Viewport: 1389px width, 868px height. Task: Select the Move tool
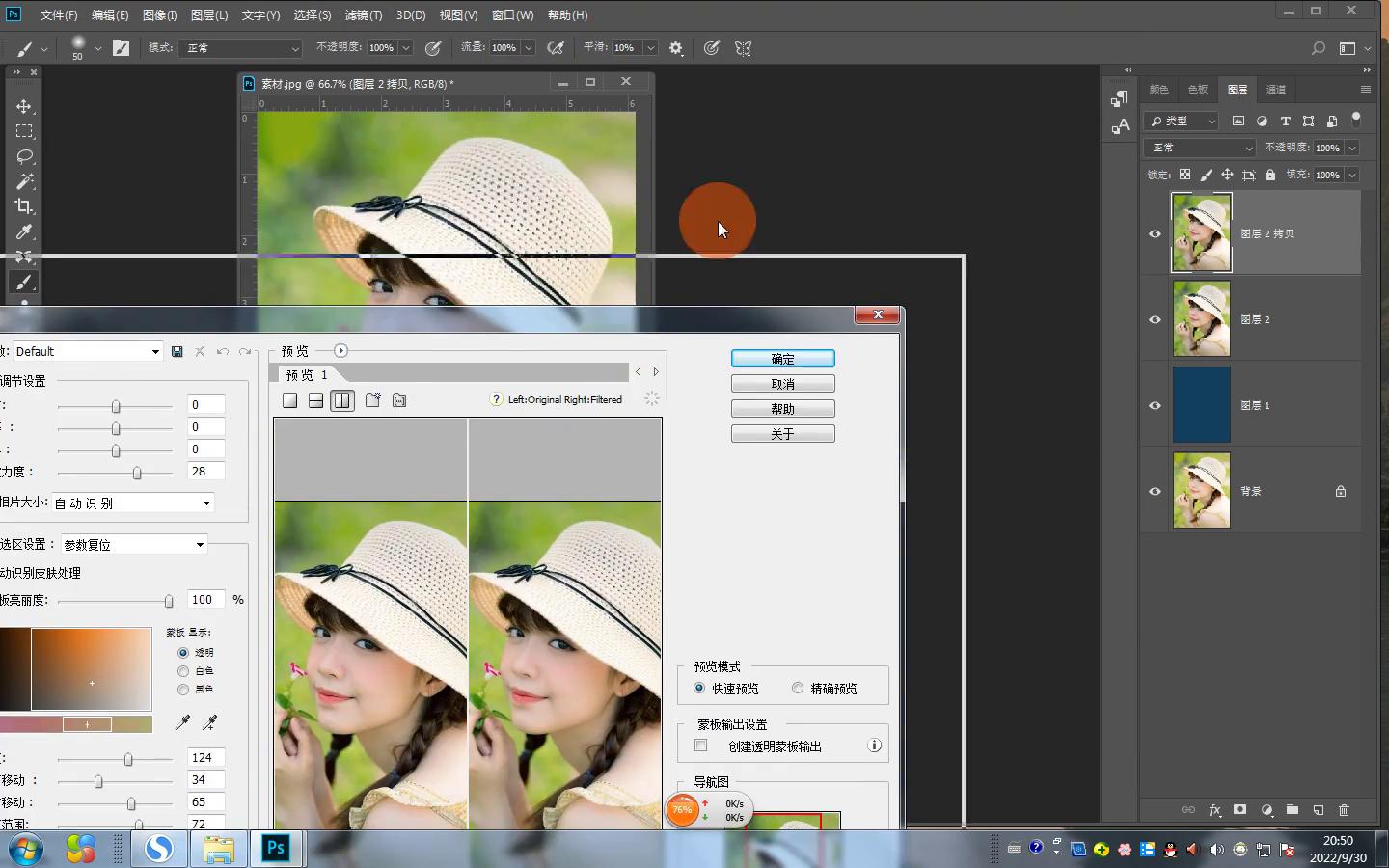click(24, 106)
